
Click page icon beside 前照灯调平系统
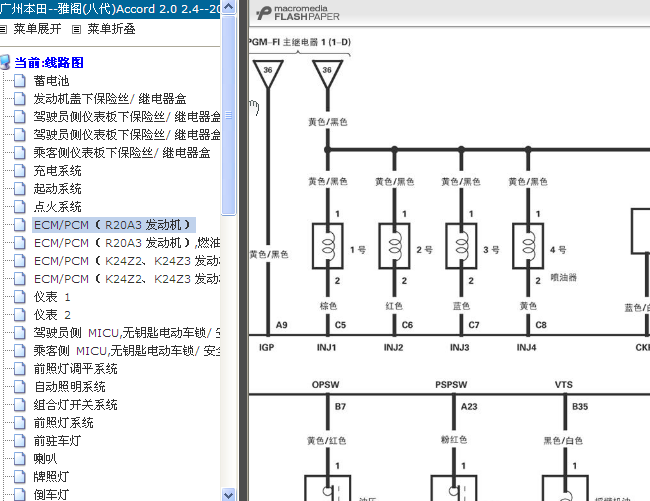(x=19, y=368)
